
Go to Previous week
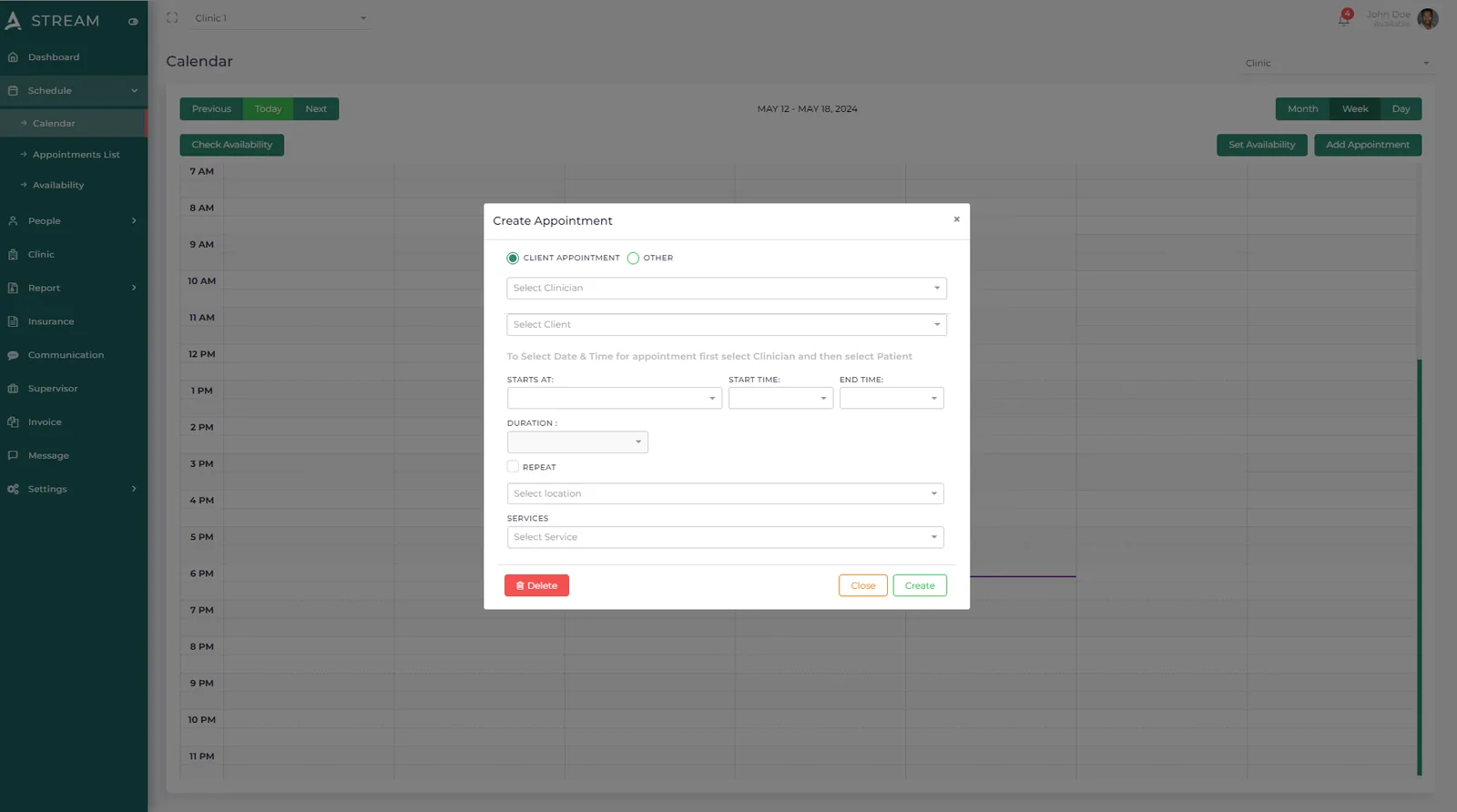click(x=211, y=109)
